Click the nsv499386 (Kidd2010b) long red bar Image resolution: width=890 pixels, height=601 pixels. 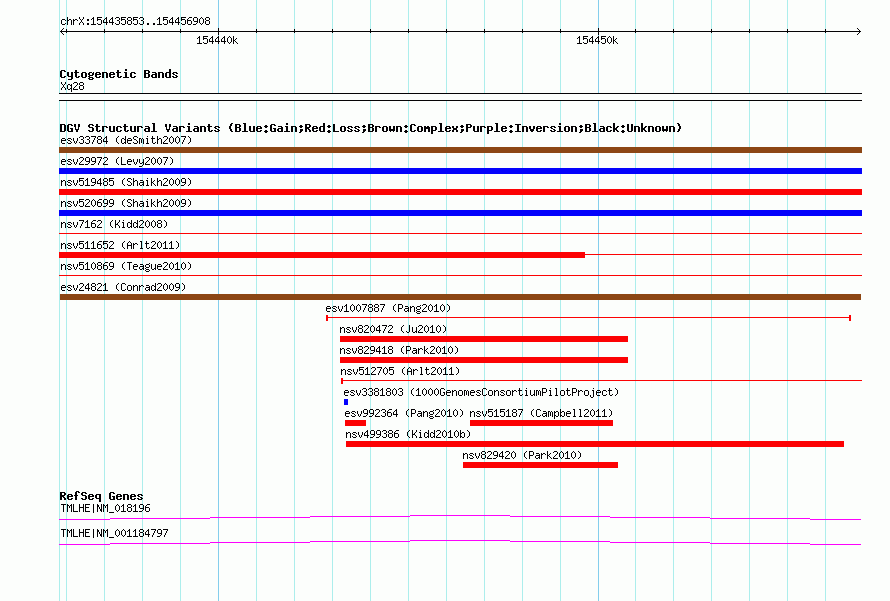594,444
